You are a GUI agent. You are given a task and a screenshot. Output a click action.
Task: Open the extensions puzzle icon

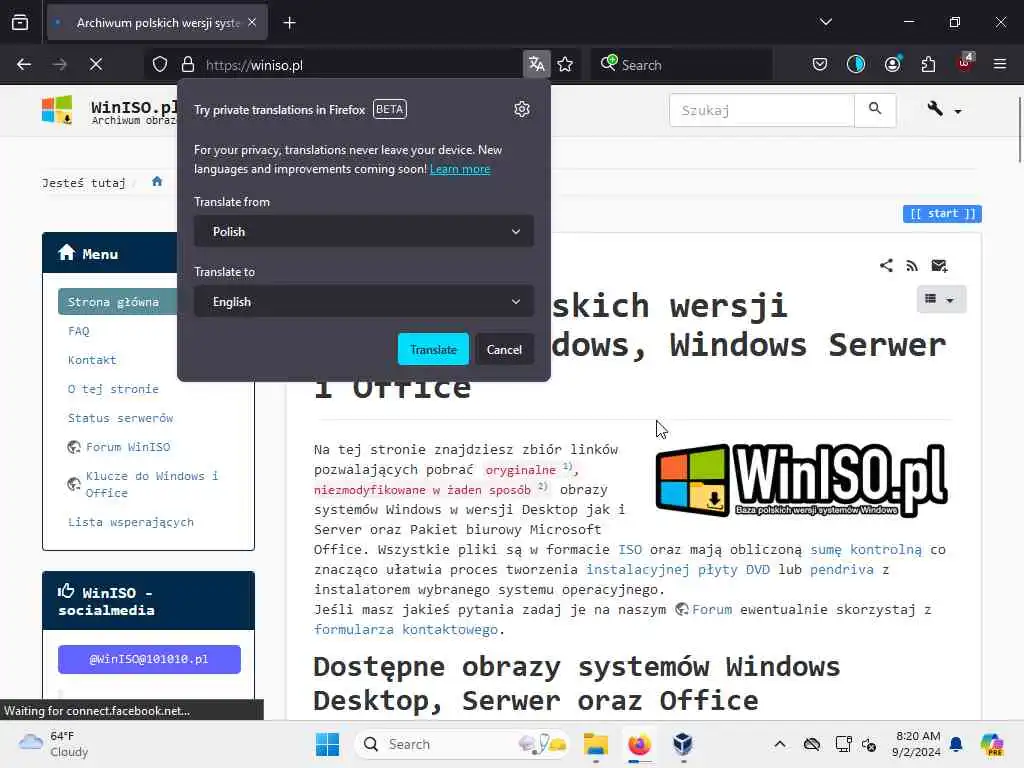pos(928,64)
